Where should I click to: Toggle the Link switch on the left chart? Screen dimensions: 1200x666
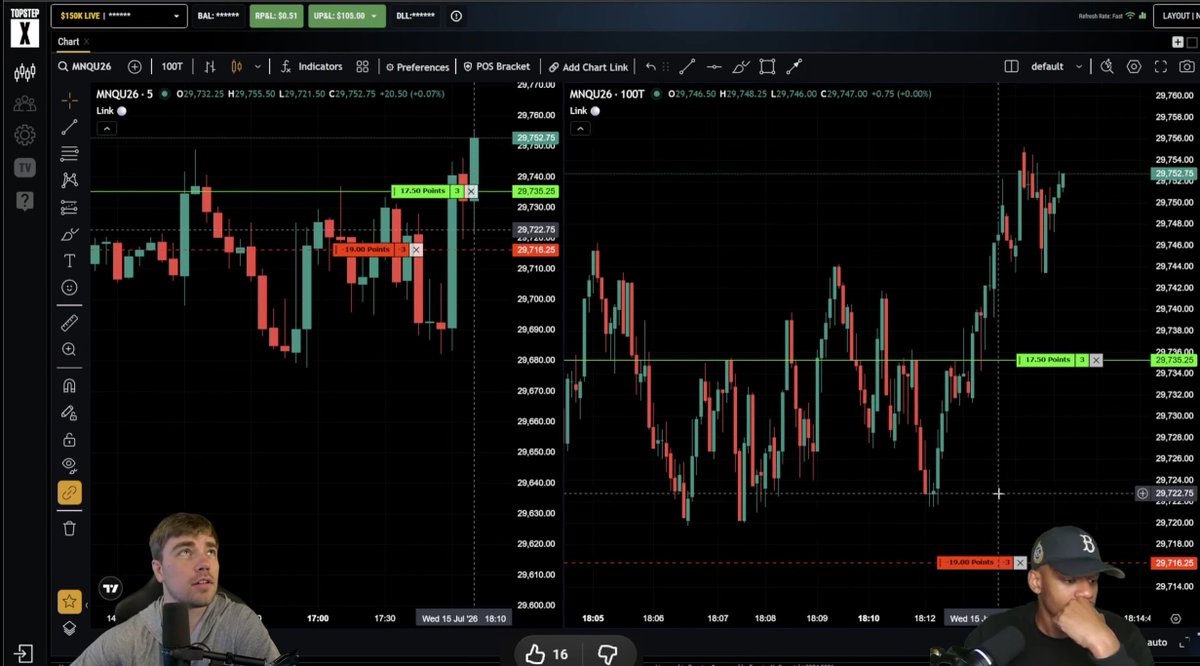[122, 111]
